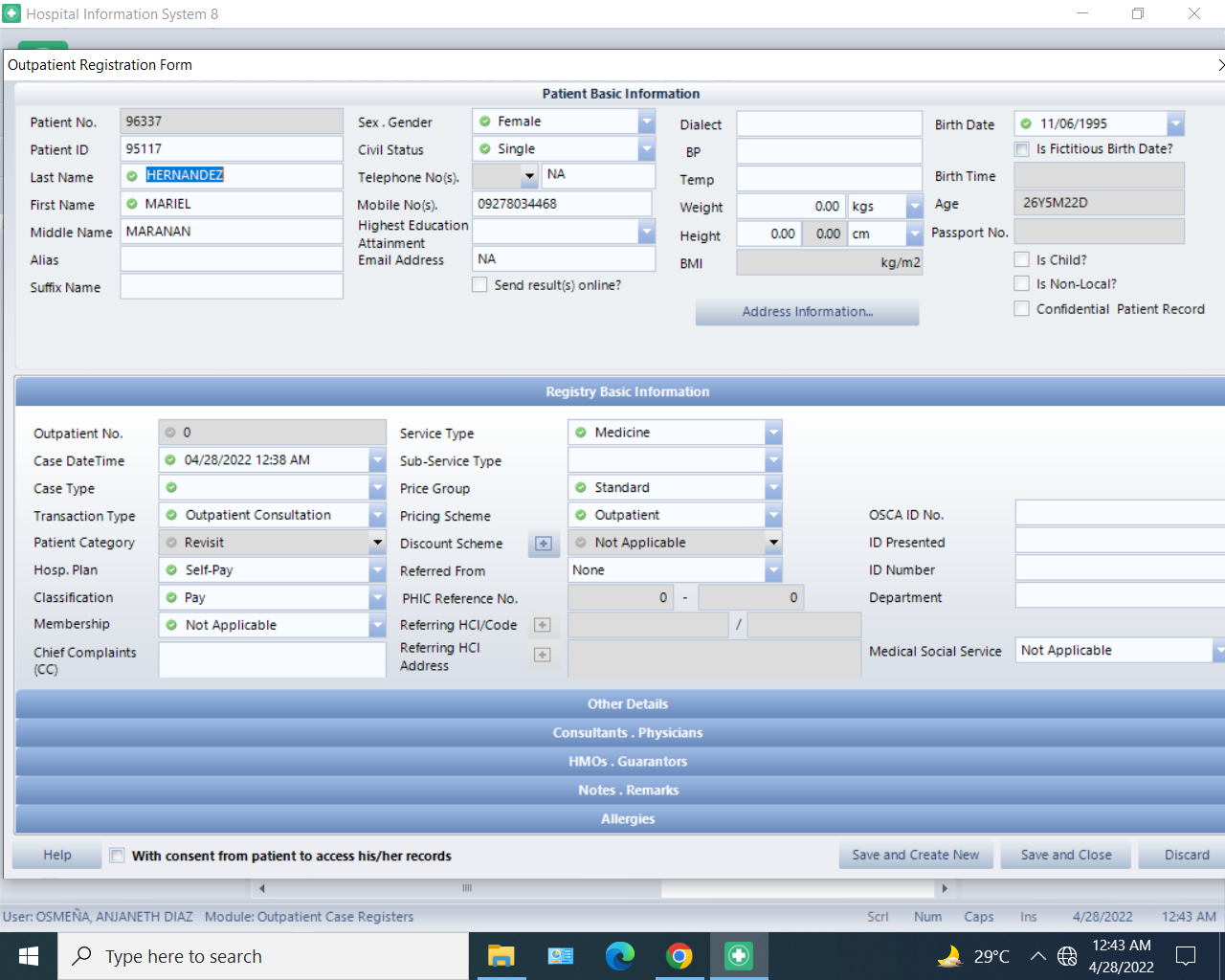Open the Height unit cm dropdown

click(914, 234)
